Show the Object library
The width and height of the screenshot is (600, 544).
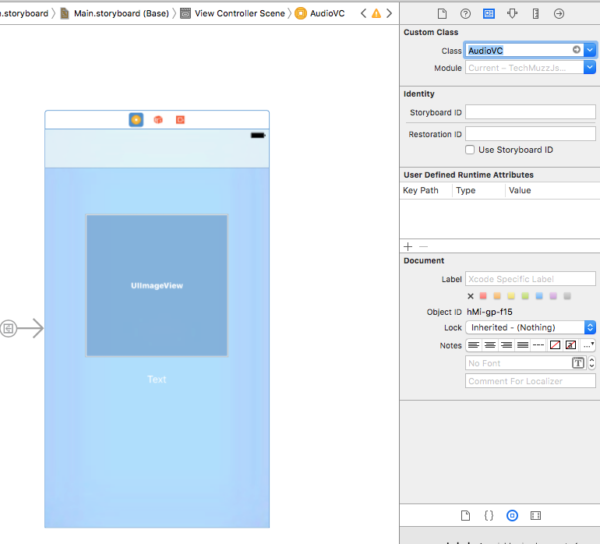[512, 516]
